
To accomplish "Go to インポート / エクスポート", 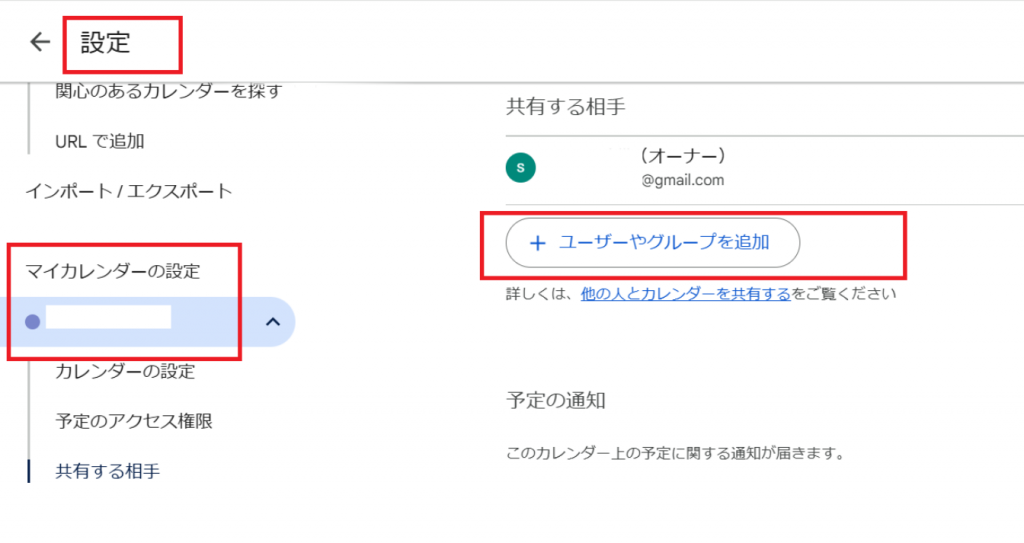I will [129, 191].
